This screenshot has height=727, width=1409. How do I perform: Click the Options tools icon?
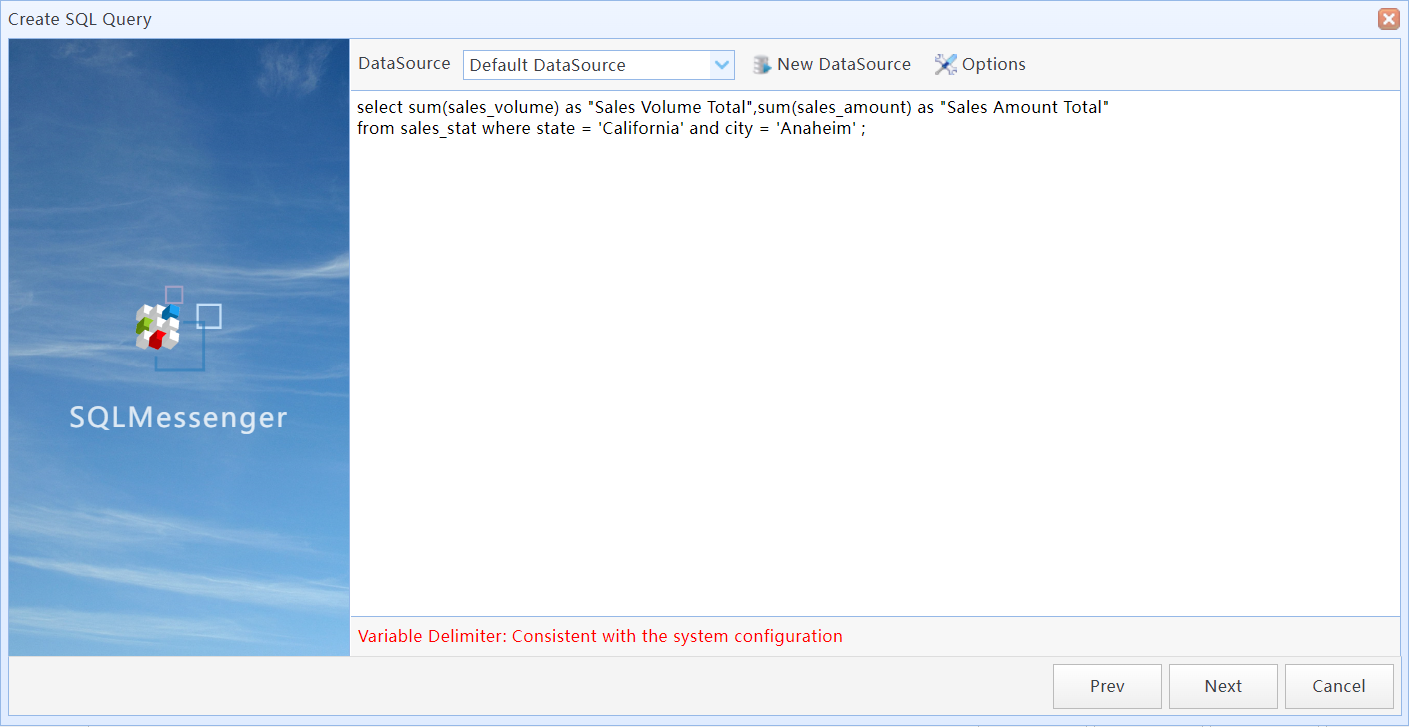coord(945,65)
